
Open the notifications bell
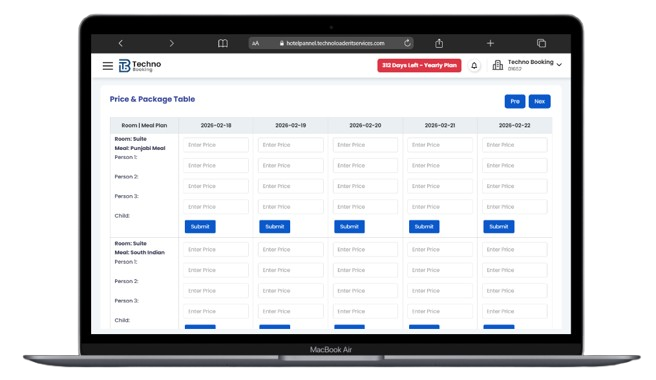[474, 66]
